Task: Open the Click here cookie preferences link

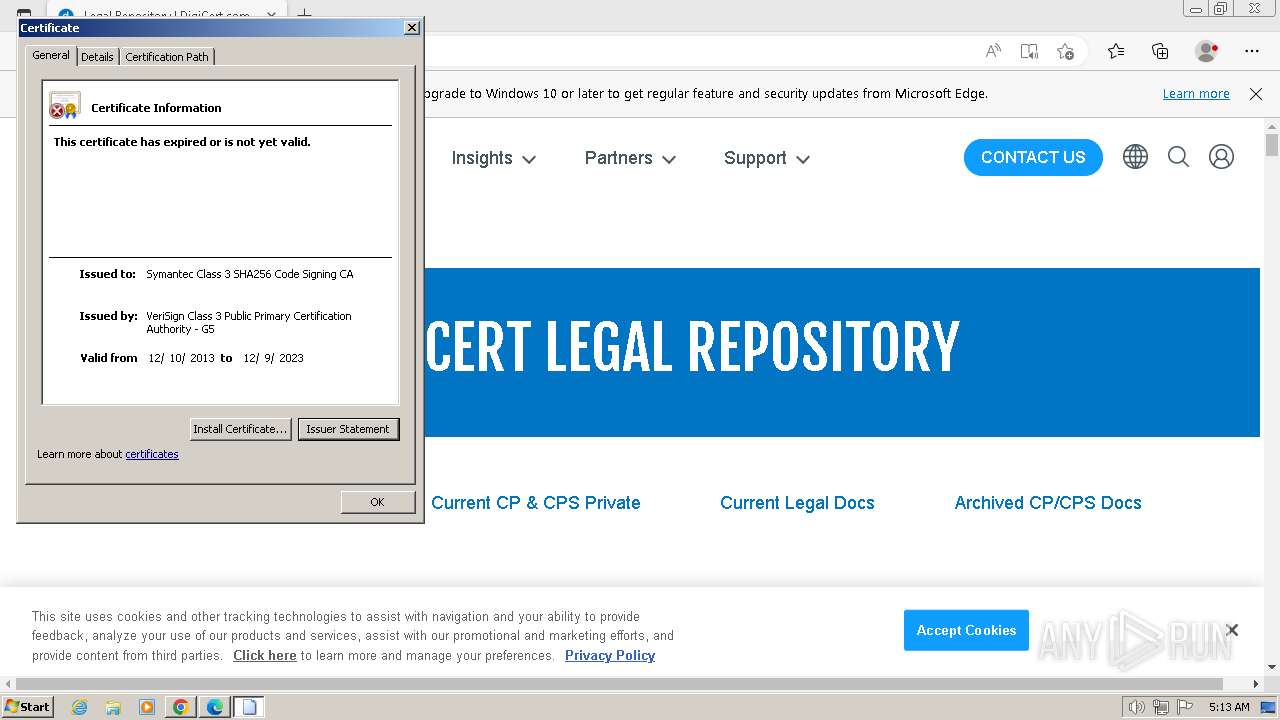Action: pos(265,656)
